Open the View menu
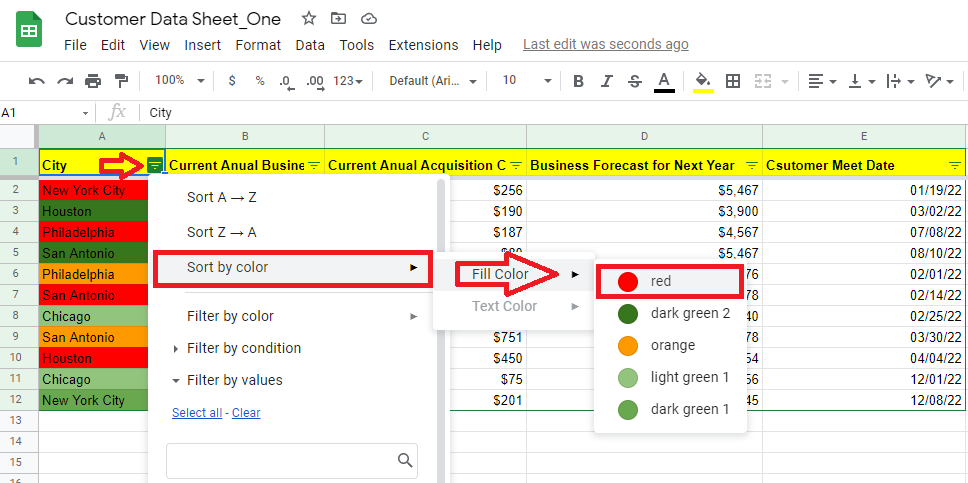The image size is (968, 483). [x=154, y=45]
